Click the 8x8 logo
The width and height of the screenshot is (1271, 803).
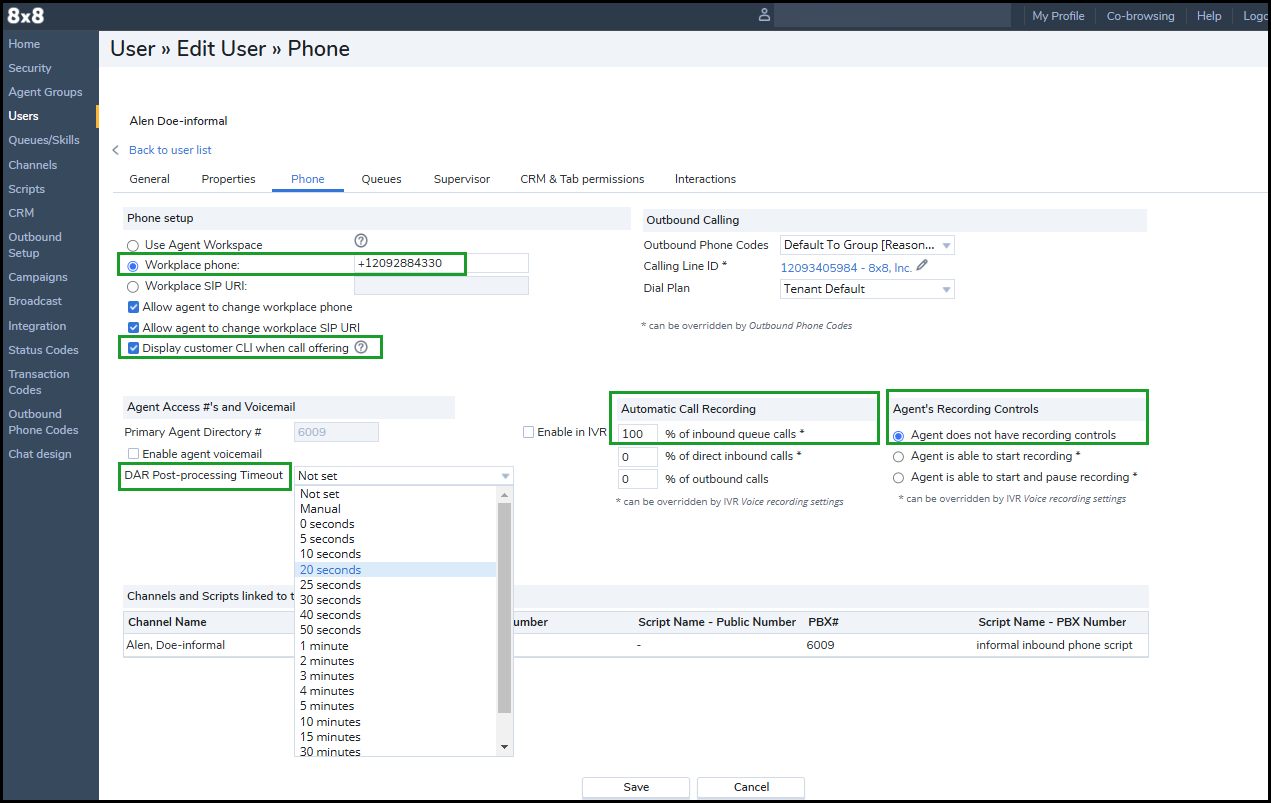pos(26,15)
